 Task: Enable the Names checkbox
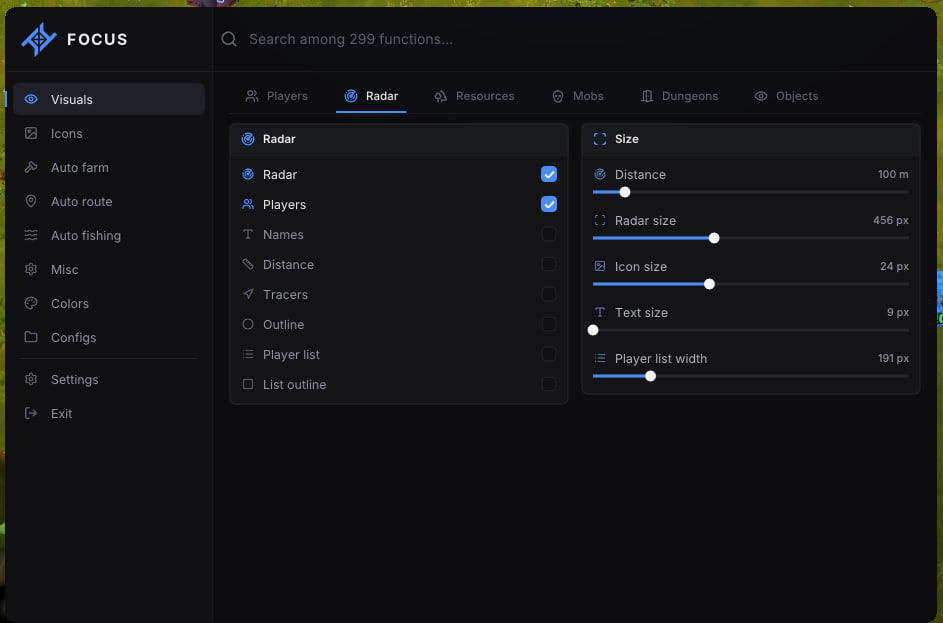pos(548,235)
